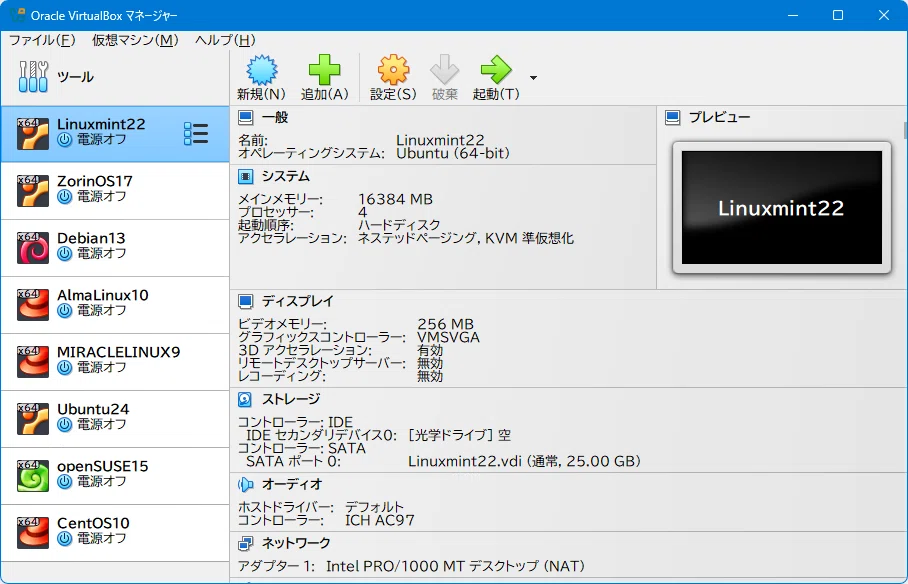Screen dimensions: 908x584
Task: Click the 破棄 discard arrow icon
Action: pos(444,70)
